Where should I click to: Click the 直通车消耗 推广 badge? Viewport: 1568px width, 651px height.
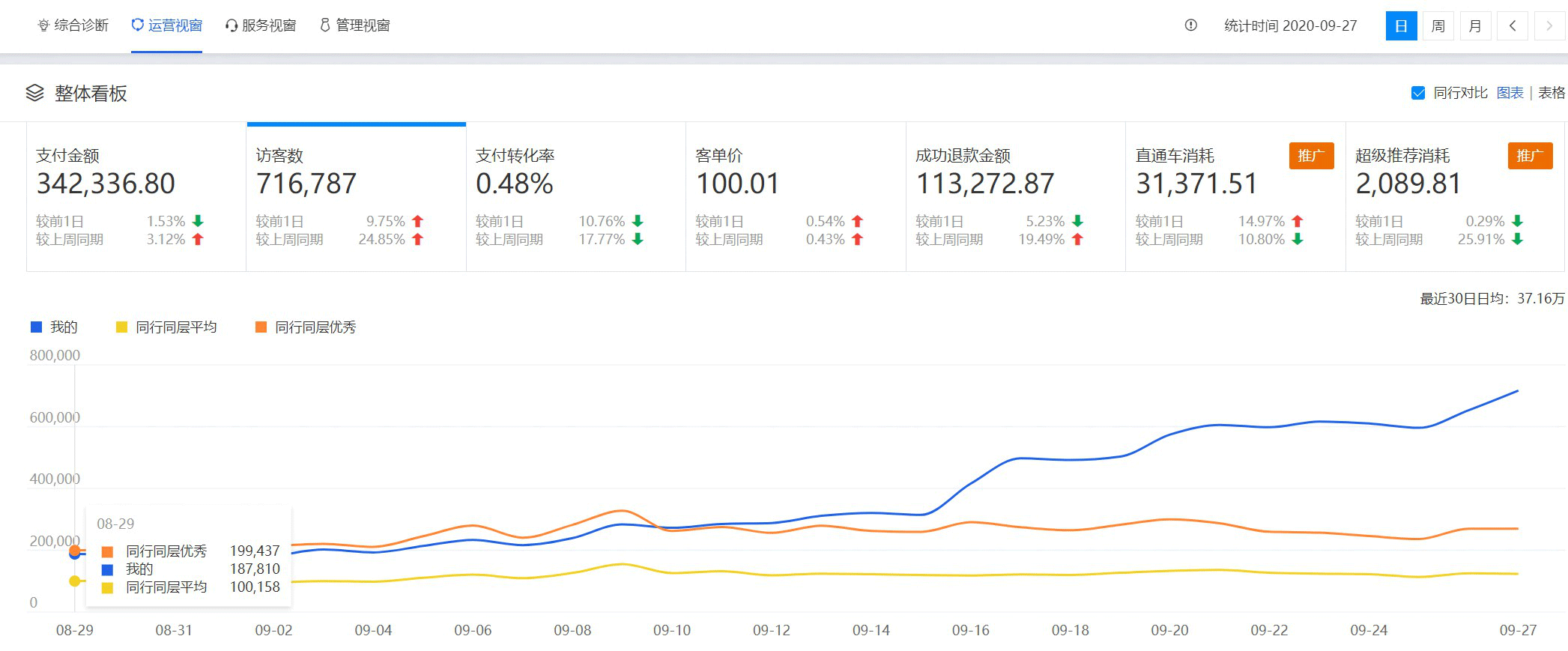(1310, 156)
